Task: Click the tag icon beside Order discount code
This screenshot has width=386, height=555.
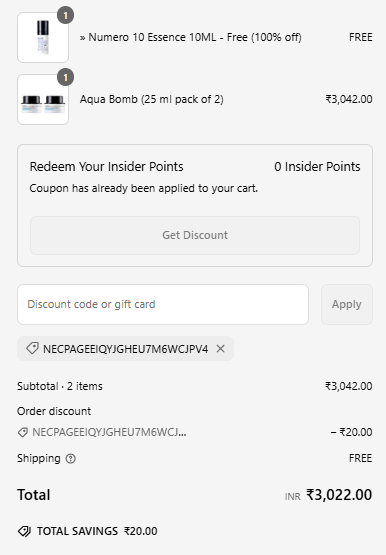Action: (23, 432)
